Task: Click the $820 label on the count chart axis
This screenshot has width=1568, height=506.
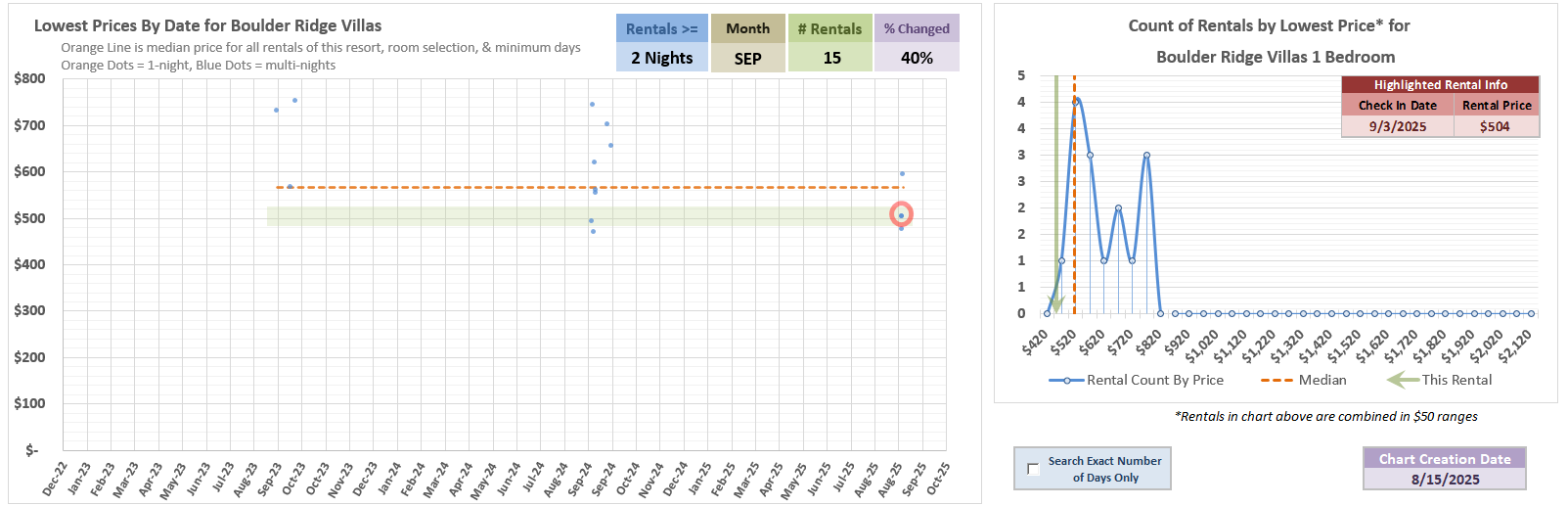Action: pos(1148,342)
